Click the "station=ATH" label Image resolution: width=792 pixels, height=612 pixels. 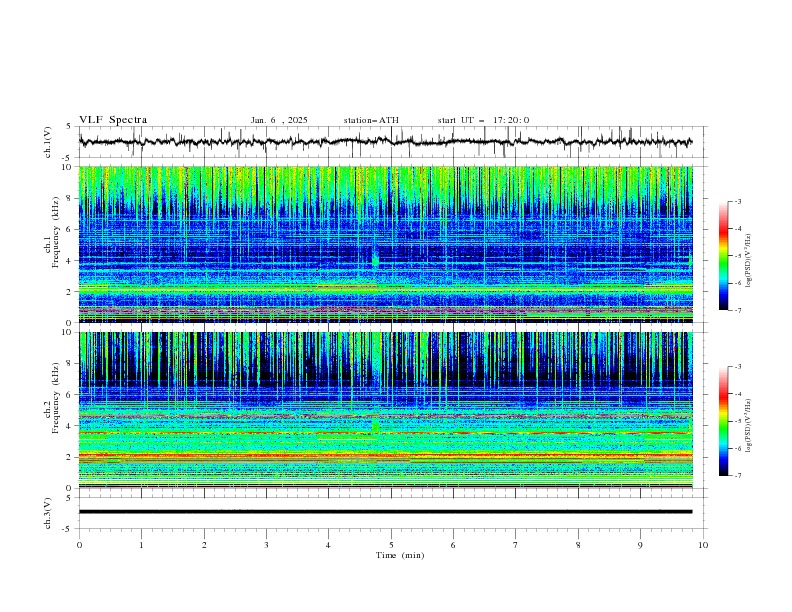click(371, 120)
